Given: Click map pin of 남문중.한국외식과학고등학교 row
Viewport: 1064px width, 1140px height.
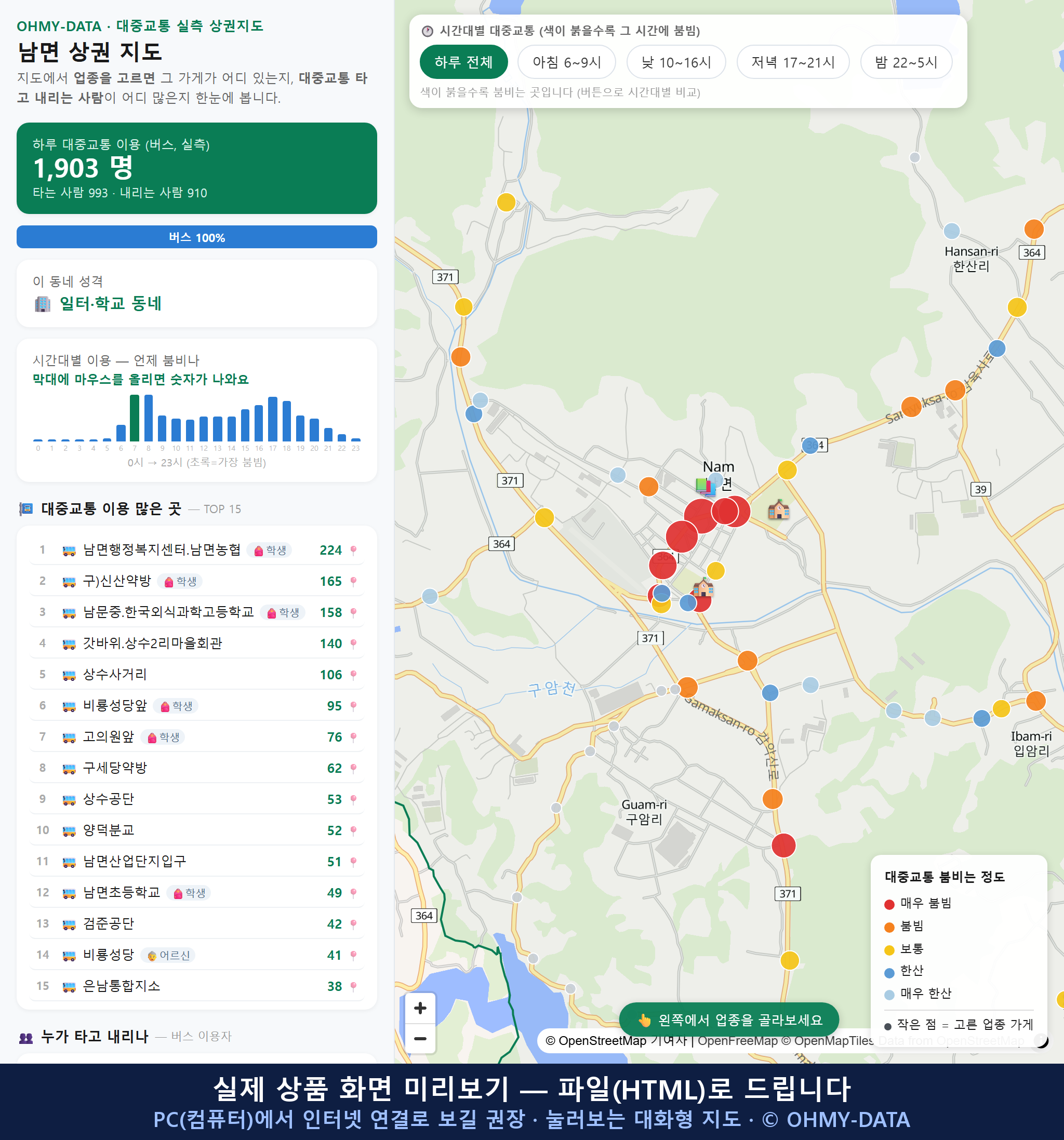Looking at the screenshot, I should pyautogui.click(x=353, y=612).
